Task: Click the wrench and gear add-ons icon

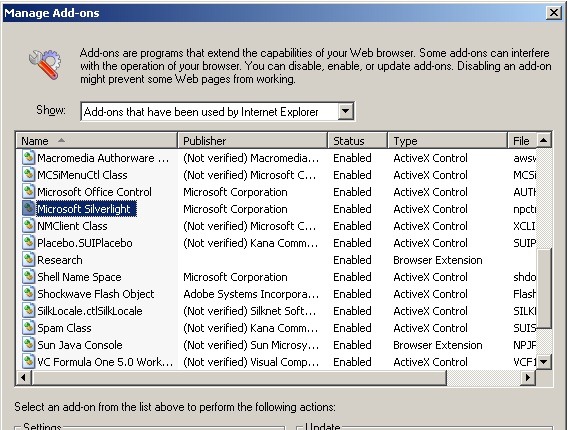Action: click(45, 64)
